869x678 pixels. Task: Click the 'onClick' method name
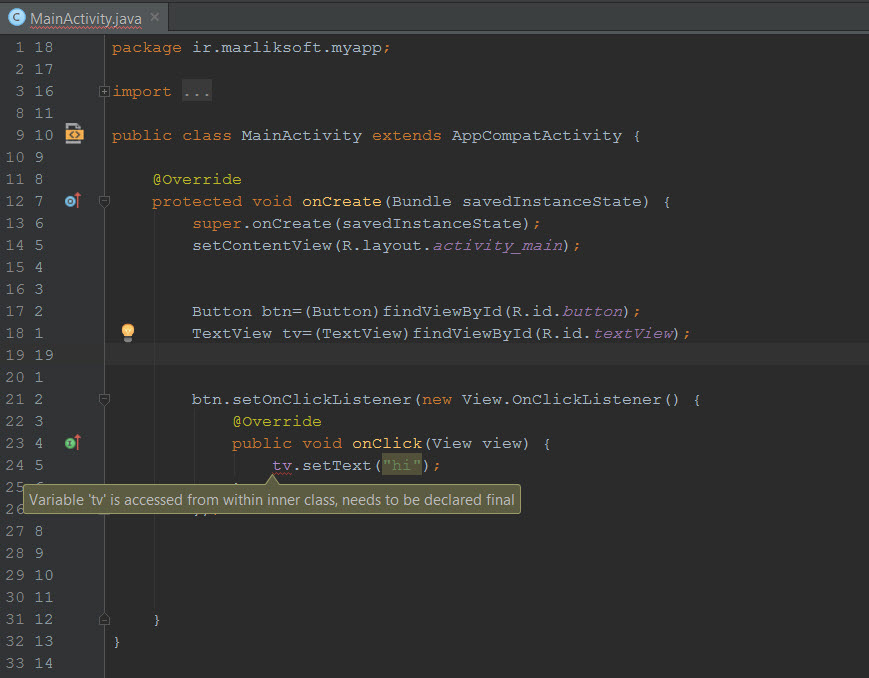(x=387, y=443)
